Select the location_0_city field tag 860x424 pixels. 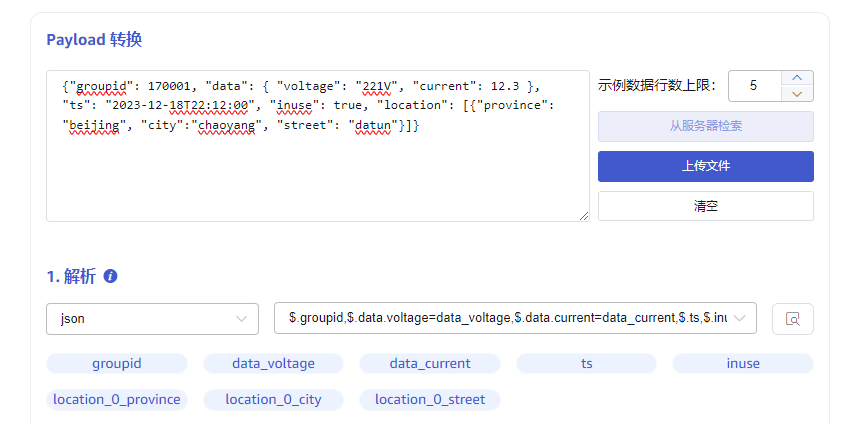[273, 400]
